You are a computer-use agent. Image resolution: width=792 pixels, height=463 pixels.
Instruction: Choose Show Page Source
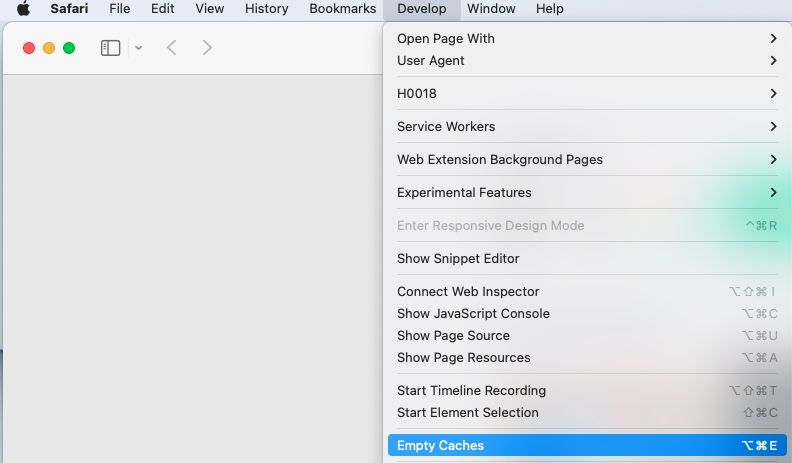click(x=587, y=335)
